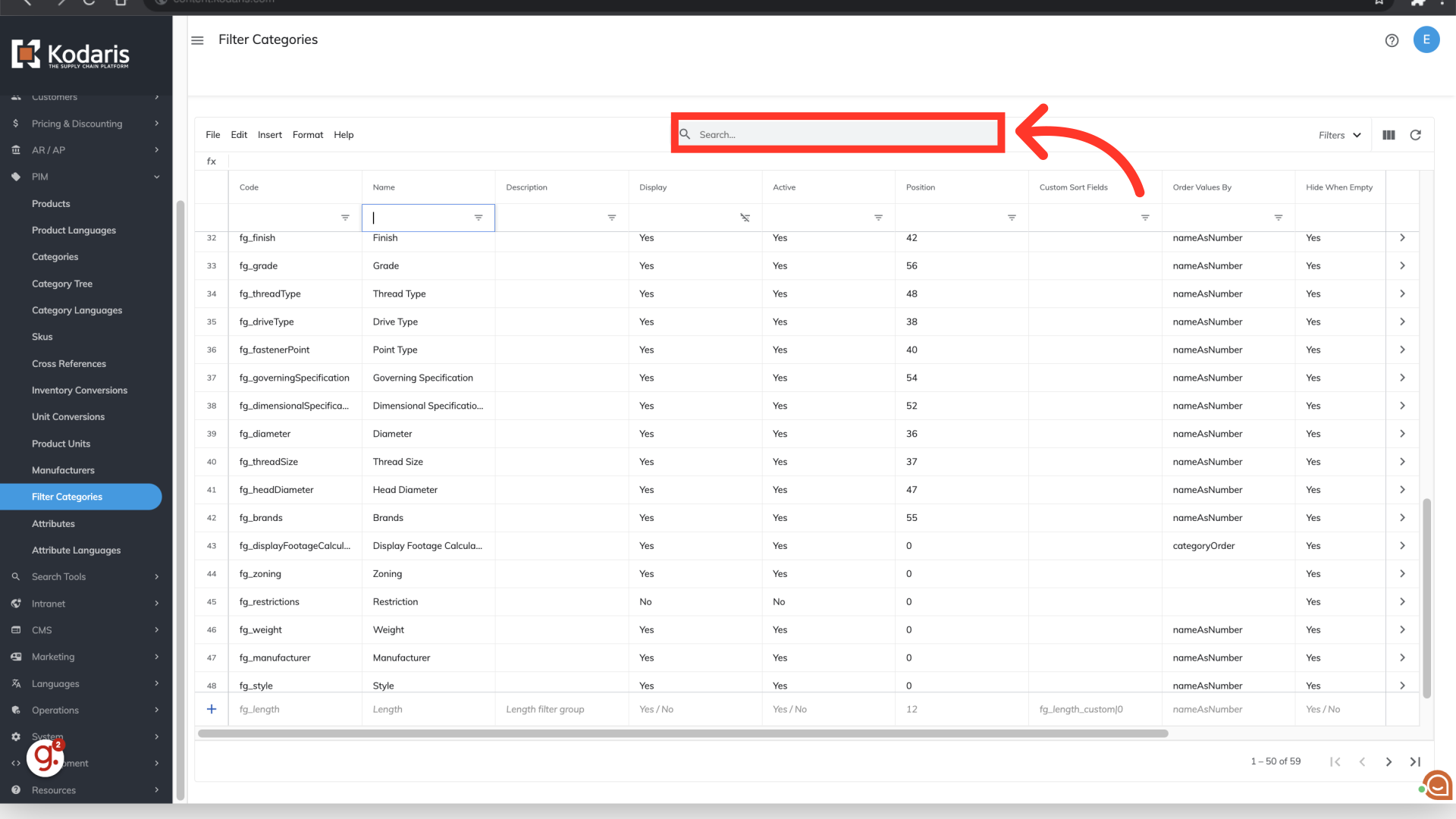Viewport: 1456px width, 819px height.
Task: Jump to last page icon
Action: (x=1415, y=761)
